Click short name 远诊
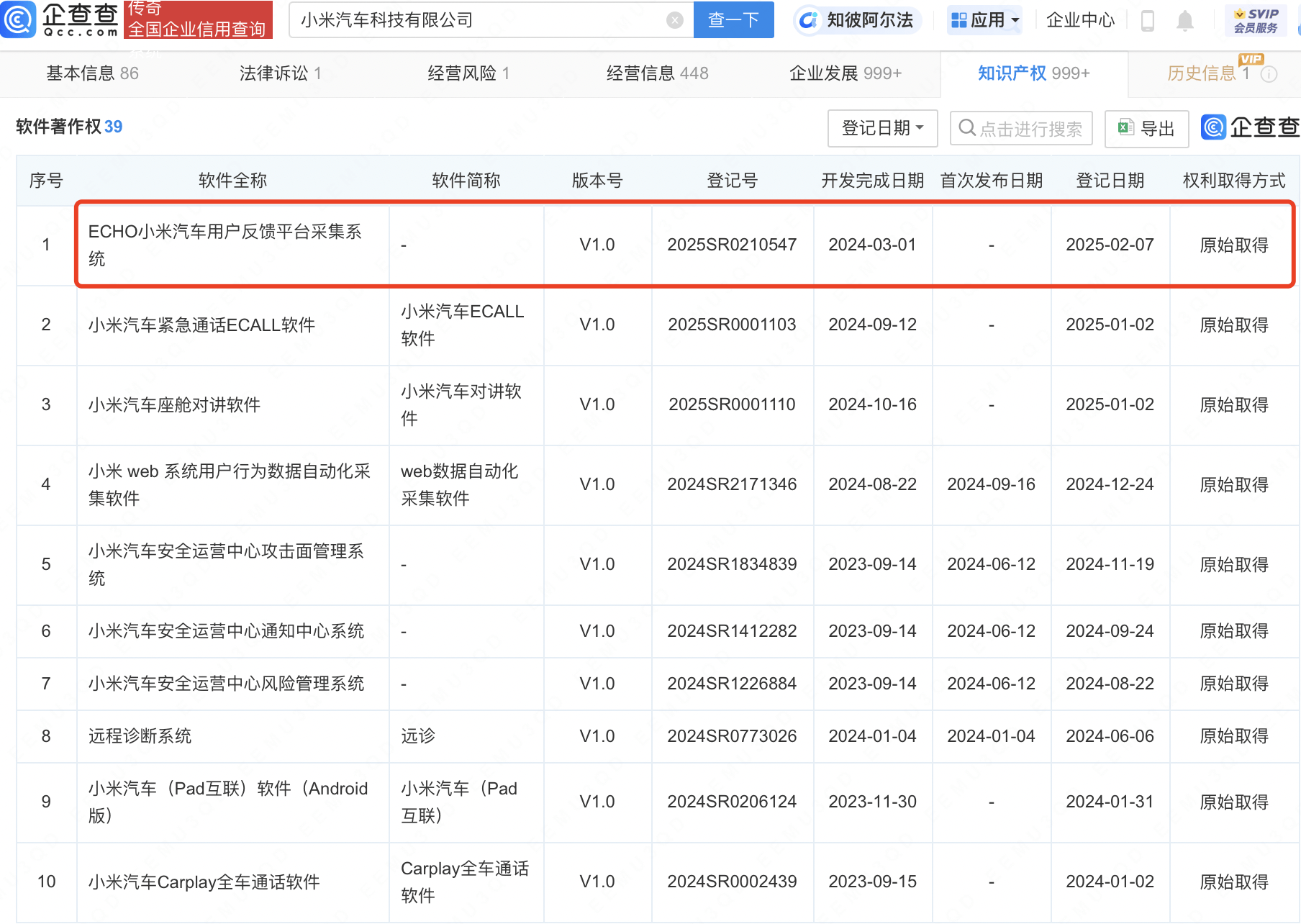 point(418,736)
